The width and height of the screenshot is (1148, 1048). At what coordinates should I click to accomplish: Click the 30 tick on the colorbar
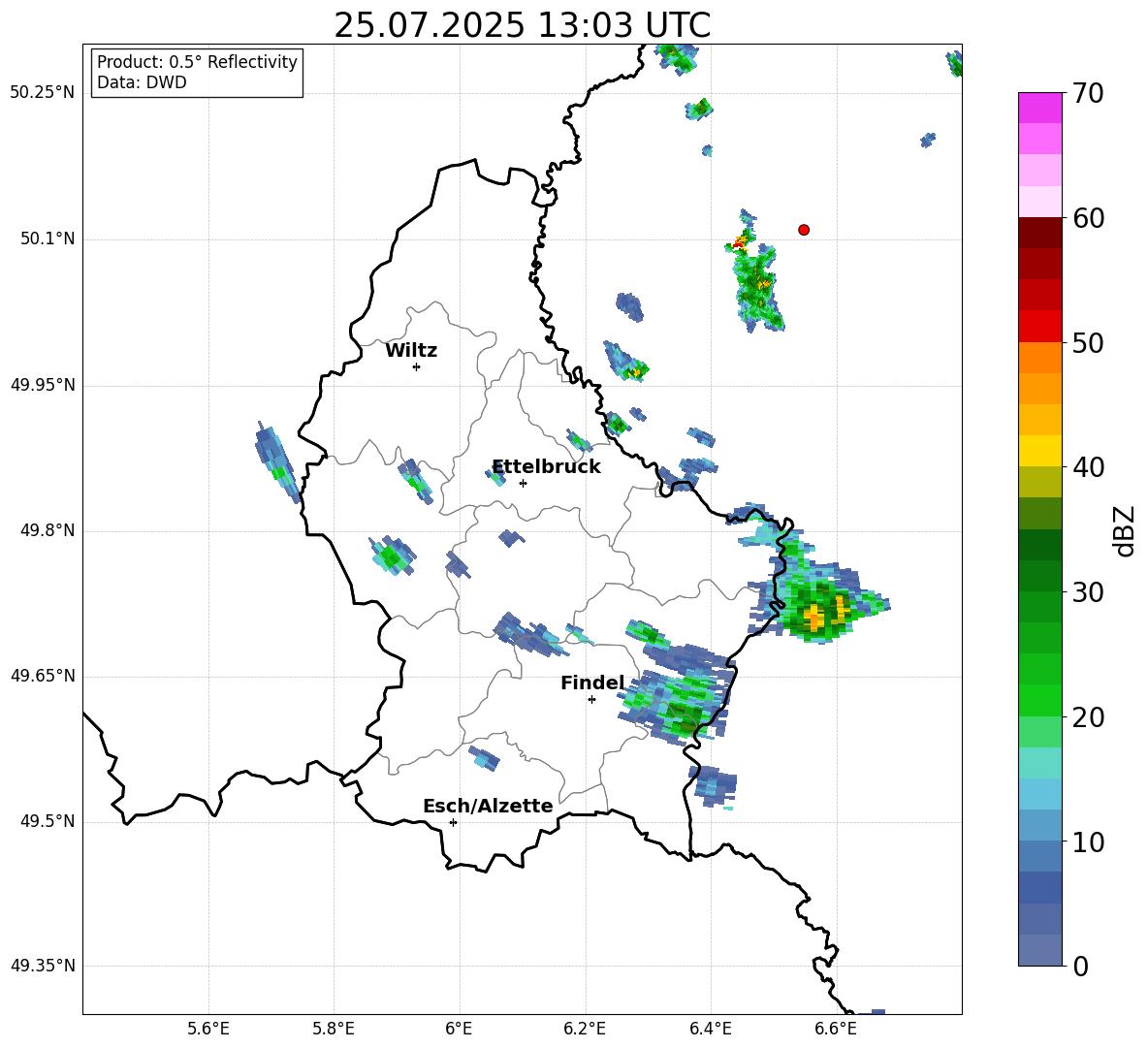(x=1088, y=592)
